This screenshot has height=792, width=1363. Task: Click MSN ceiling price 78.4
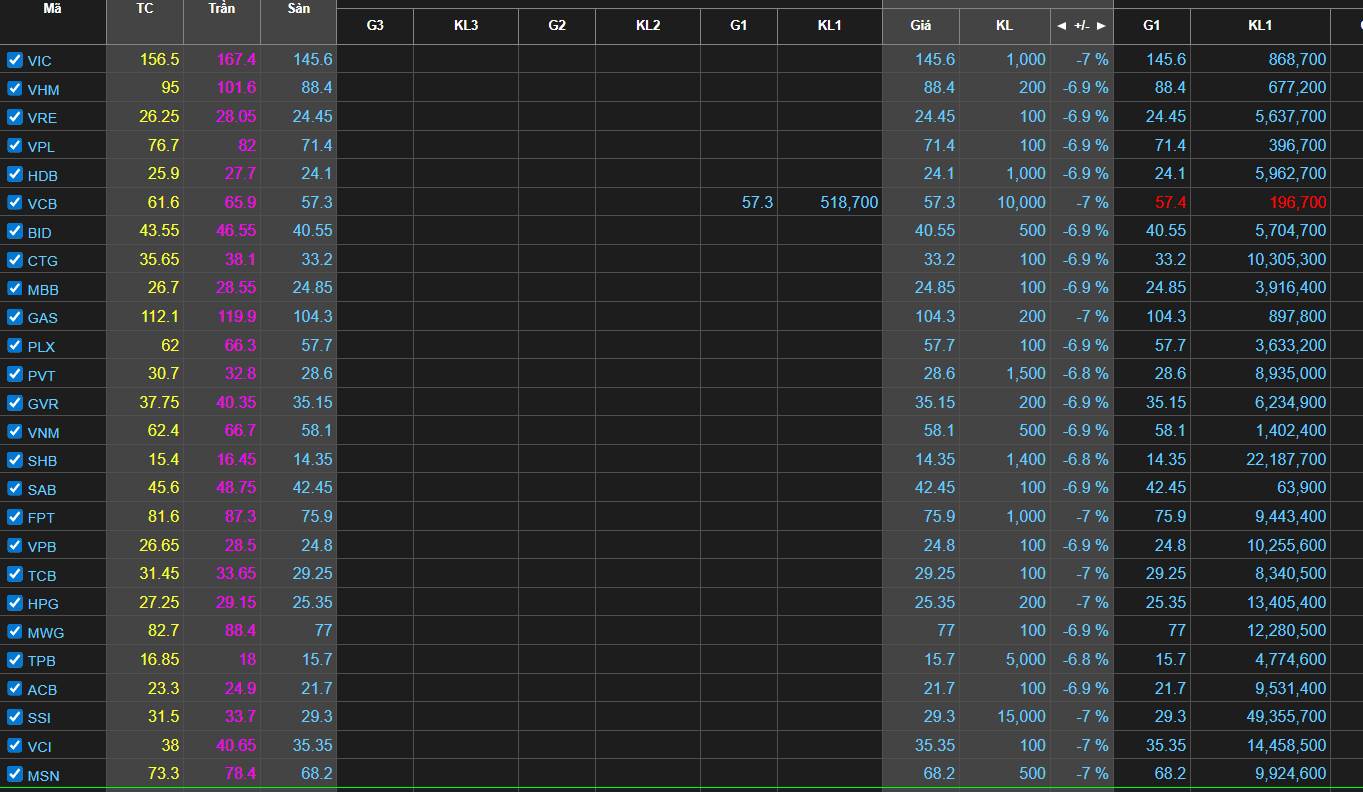click(x=240, y=773)
